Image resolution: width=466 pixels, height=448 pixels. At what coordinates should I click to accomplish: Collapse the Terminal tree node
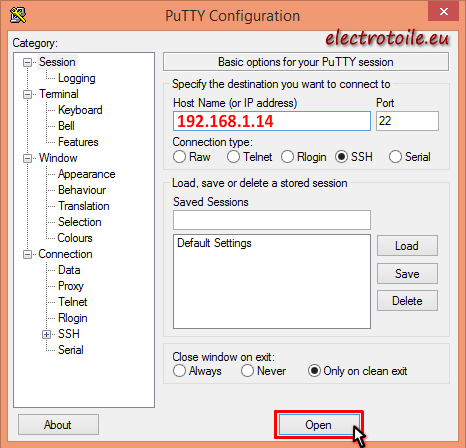(x=27, y=94)
